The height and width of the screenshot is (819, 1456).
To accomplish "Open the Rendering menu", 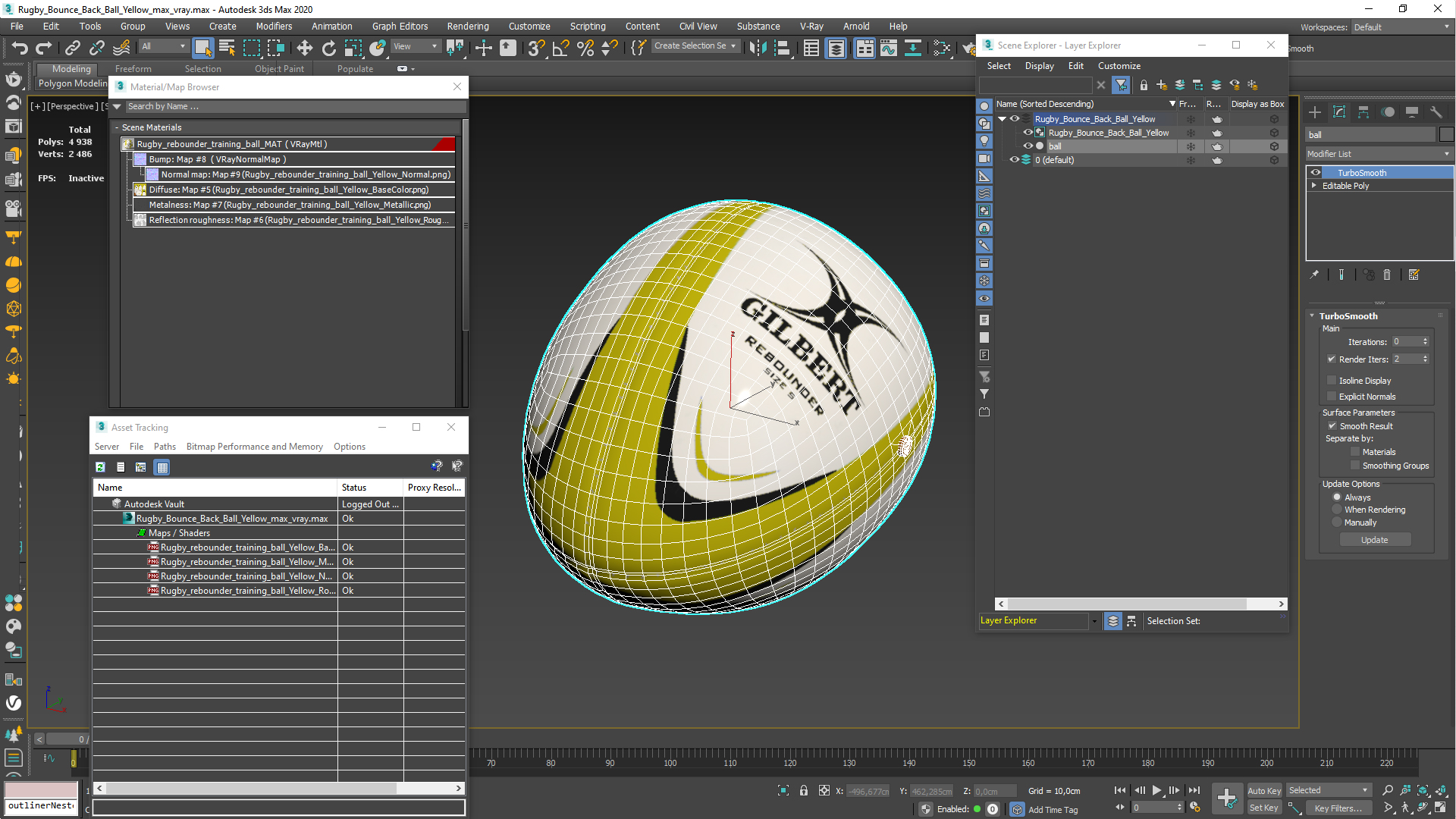I will pos(468,27).
